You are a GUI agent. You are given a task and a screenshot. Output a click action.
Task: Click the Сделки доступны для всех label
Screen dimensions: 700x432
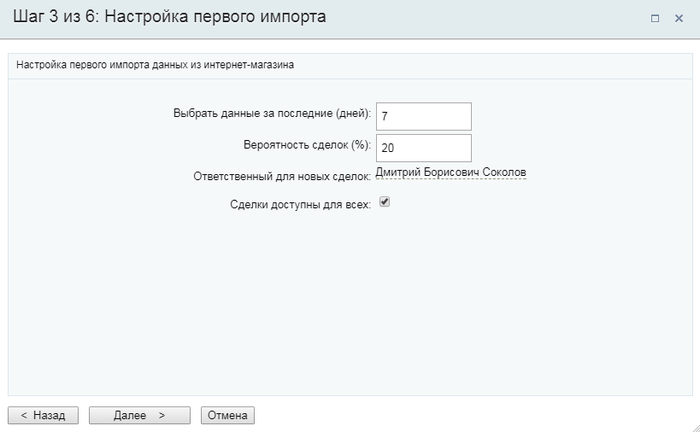click(300, 204)
